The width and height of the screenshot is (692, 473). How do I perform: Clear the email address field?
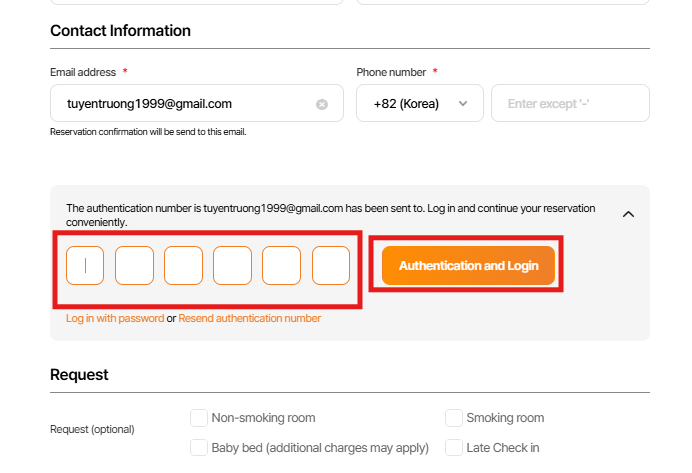[322, 104]
